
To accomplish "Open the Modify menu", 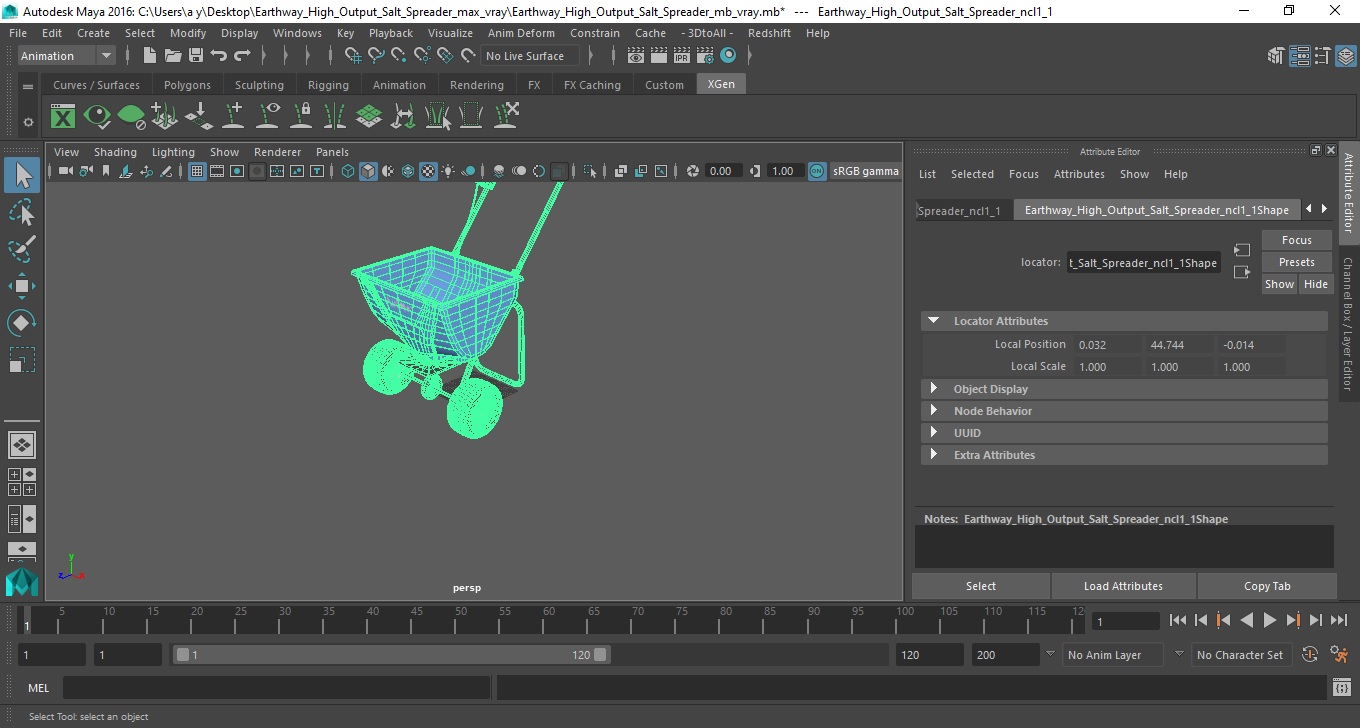I will [188, 33].
